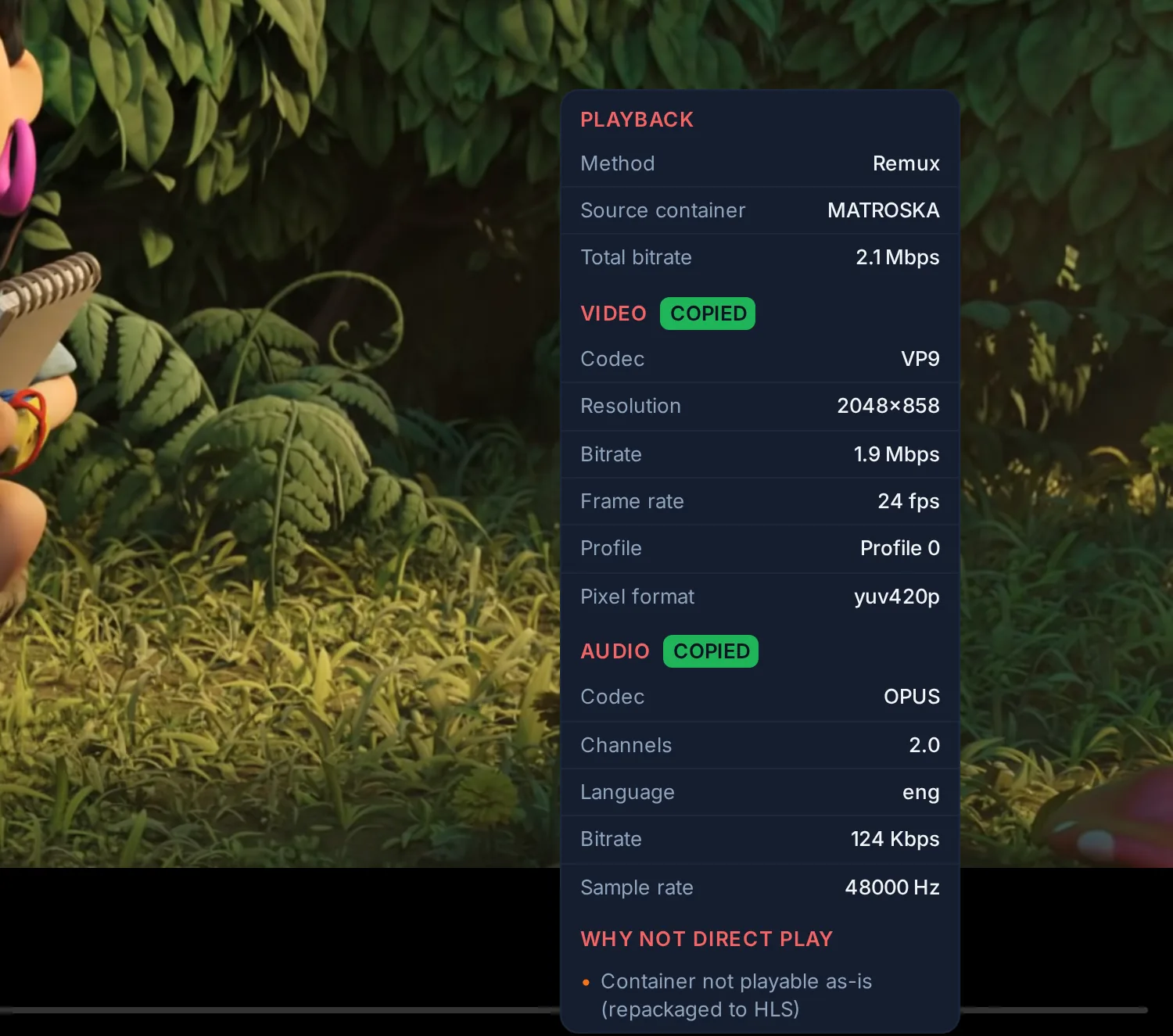Click the 2.0 channels value
1173x1036 pixels.
point(924,745)
